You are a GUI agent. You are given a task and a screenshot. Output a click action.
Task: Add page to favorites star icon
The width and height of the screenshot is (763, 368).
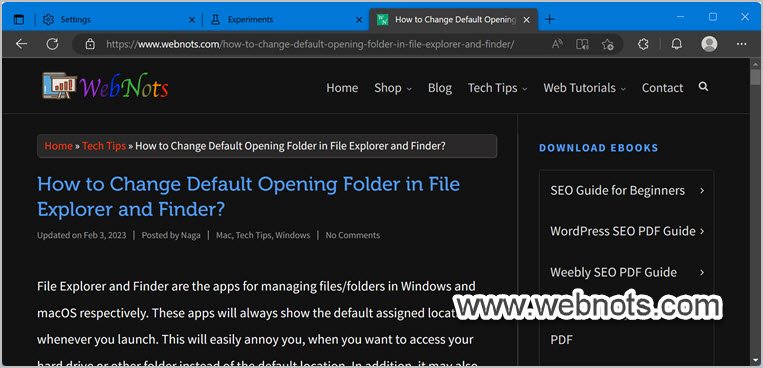tap(607, 44)
